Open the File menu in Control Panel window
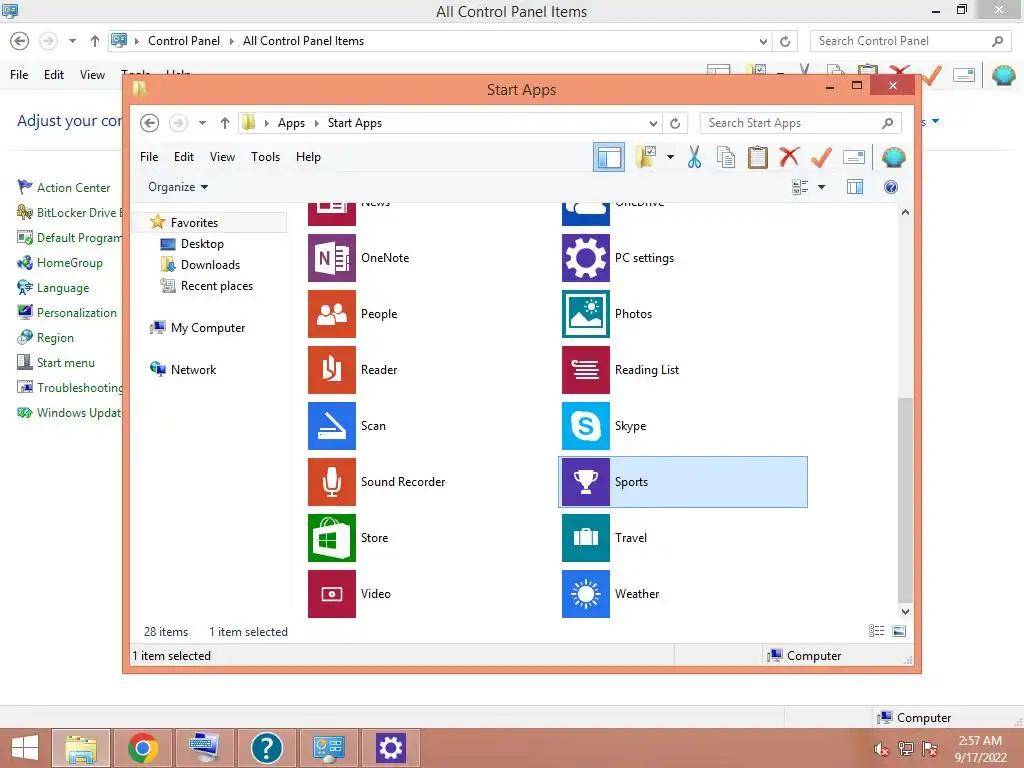The width and height of the screenshot is (1024, 768). (x=19, y=75)
